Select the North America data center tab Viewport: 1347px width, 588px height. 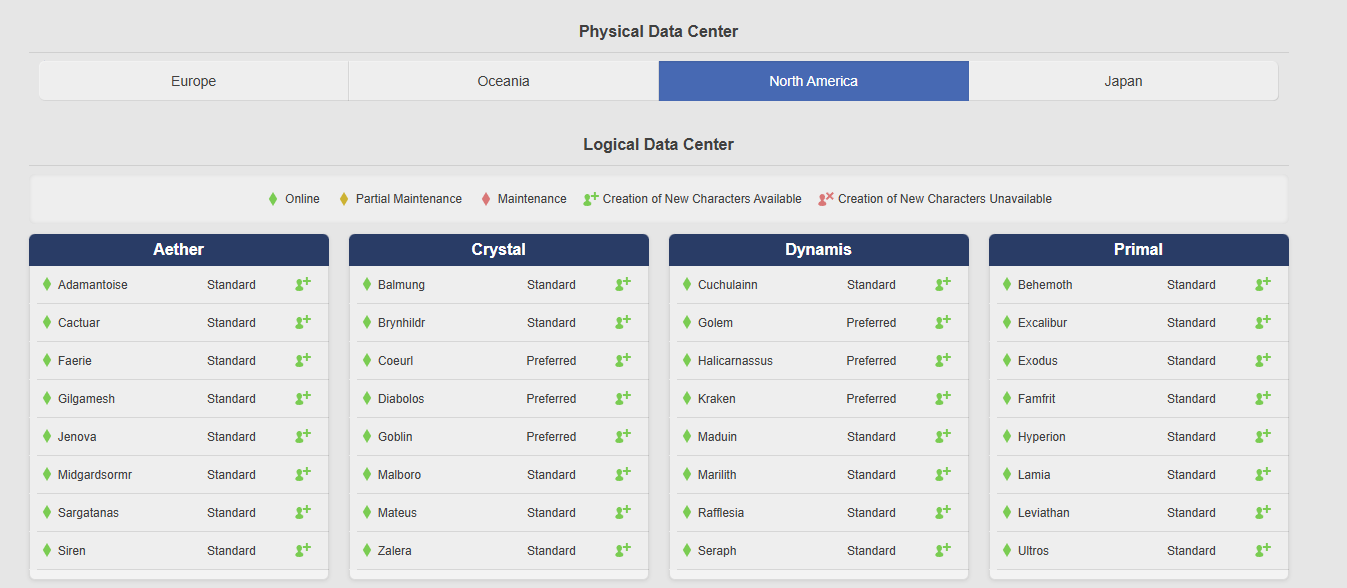(x=813, y=81)
